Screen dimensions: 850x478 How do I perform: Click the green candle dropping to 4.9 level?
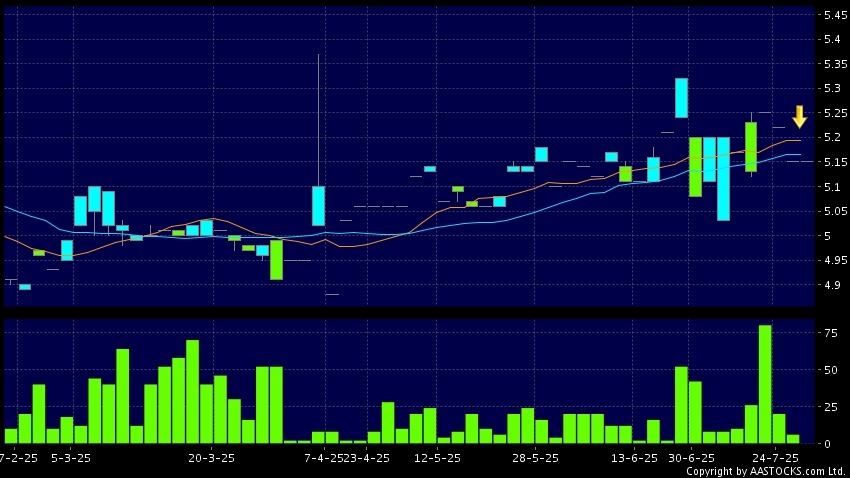[x=276, y=260]
